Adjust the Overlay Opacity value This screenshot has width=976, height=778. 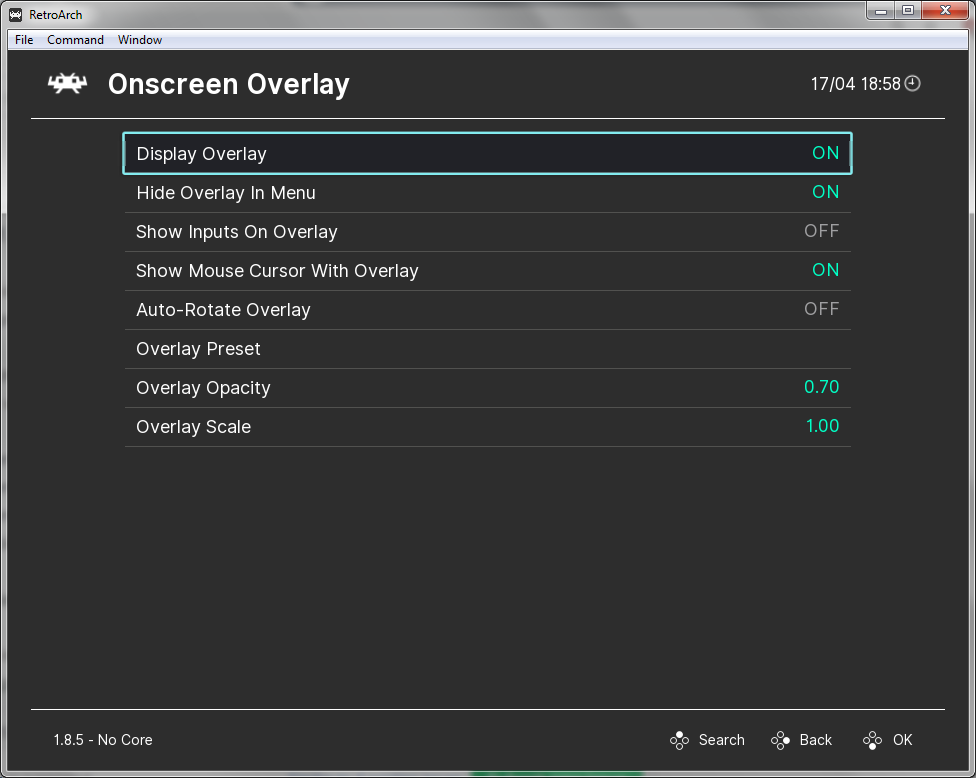(487, 387)
